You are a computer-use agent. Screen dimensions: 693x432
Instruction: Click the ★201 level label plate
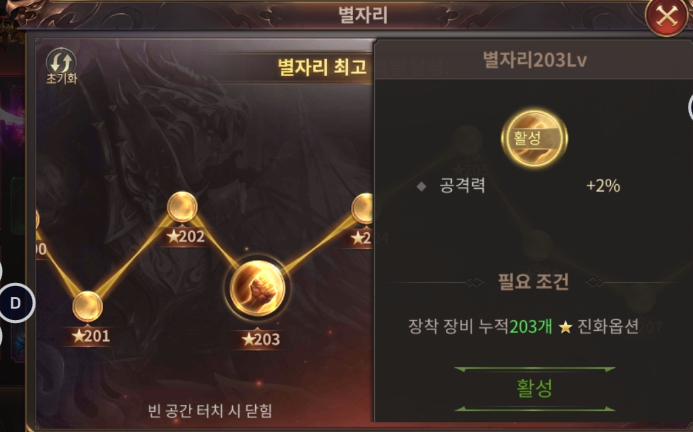point(91,336)
